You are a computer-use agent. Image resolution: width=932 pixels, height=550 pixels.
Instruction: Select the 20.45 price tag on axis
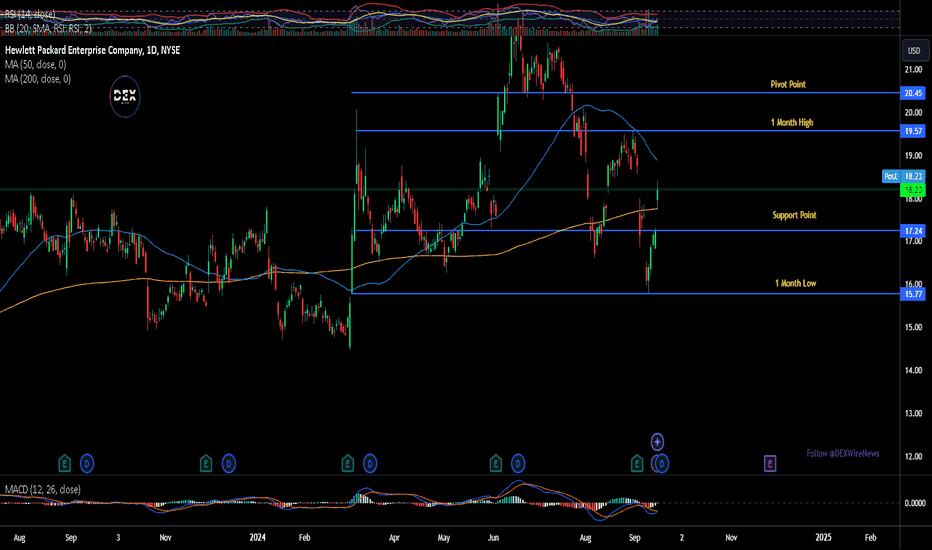point(913,93)
